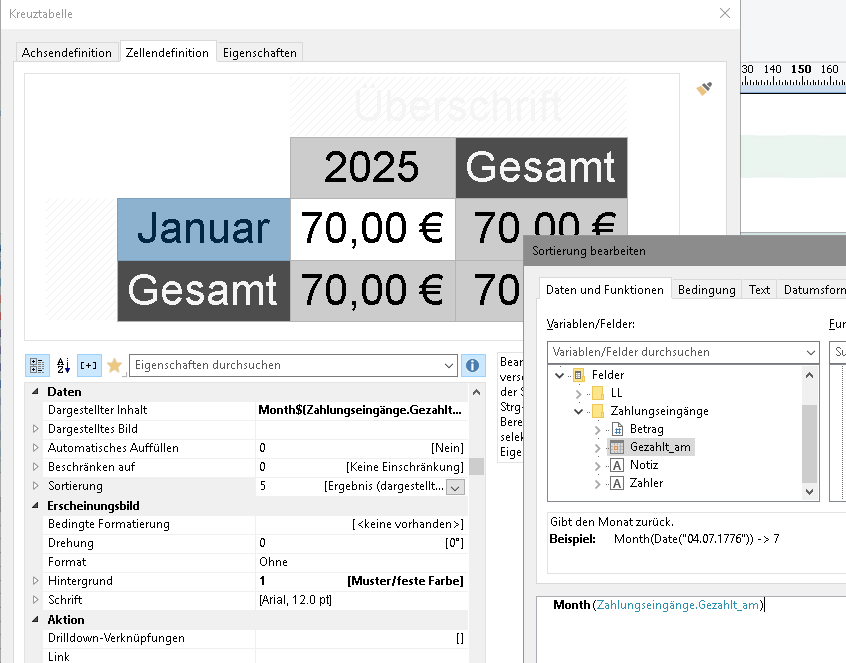The height and width of the screenshot is (663, 846).
Task: Click the Drehung property value
Action: point(361,543)
